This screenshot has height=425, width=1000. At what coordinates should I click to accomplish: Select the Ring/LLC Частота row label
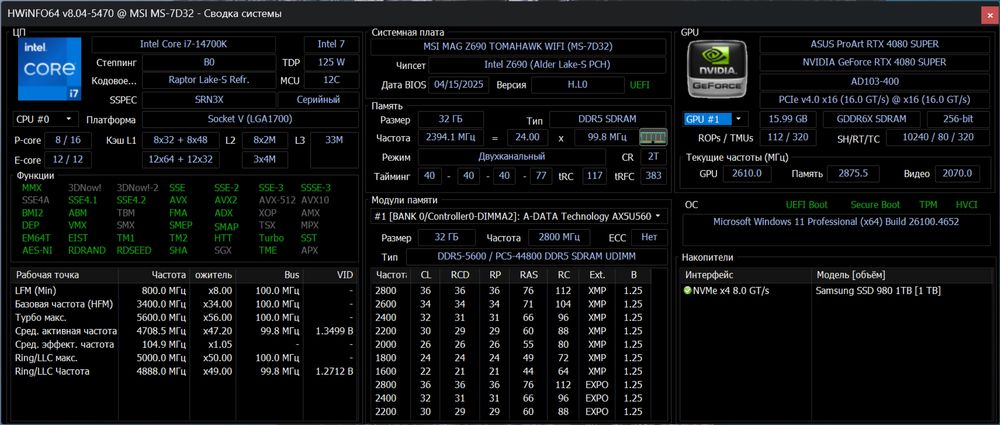[52, 371]
